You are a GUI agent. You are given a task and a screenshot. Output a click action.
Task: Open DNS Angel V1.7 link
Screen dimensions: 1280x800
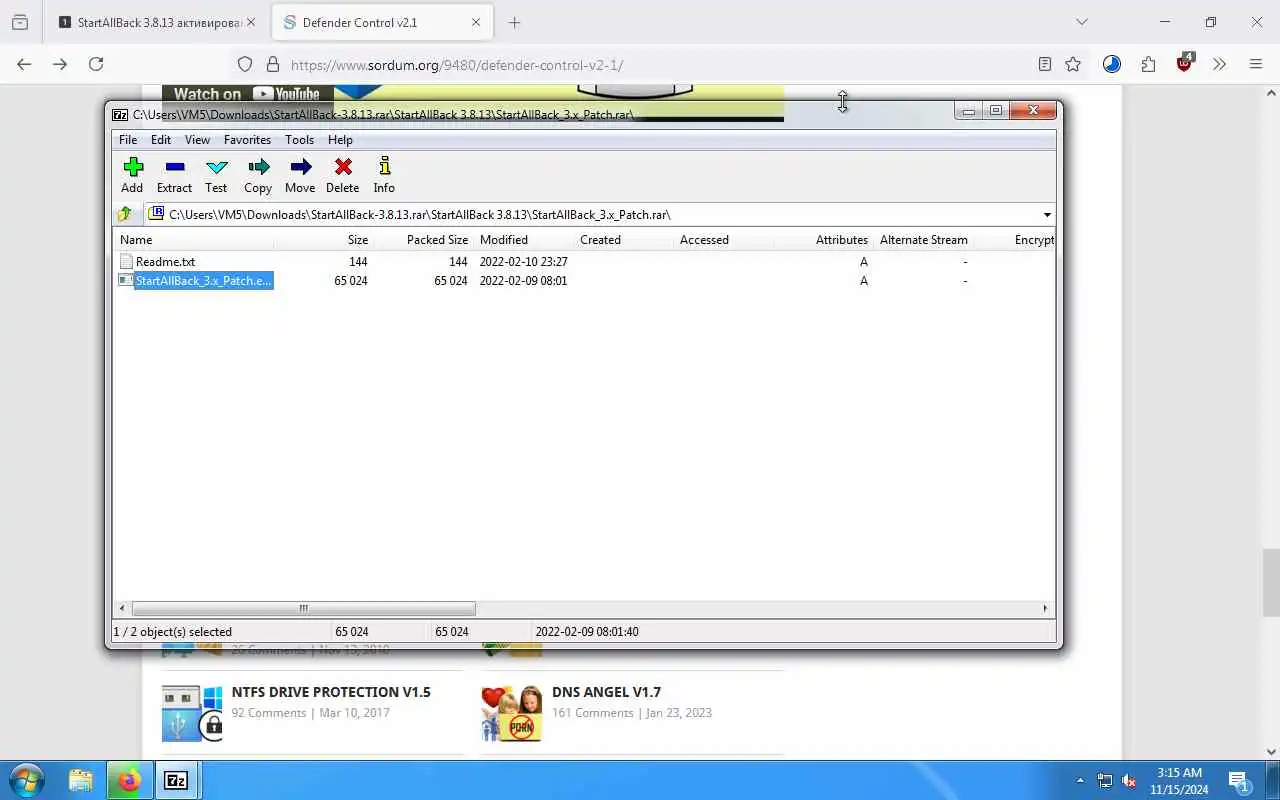coord(606,692)
